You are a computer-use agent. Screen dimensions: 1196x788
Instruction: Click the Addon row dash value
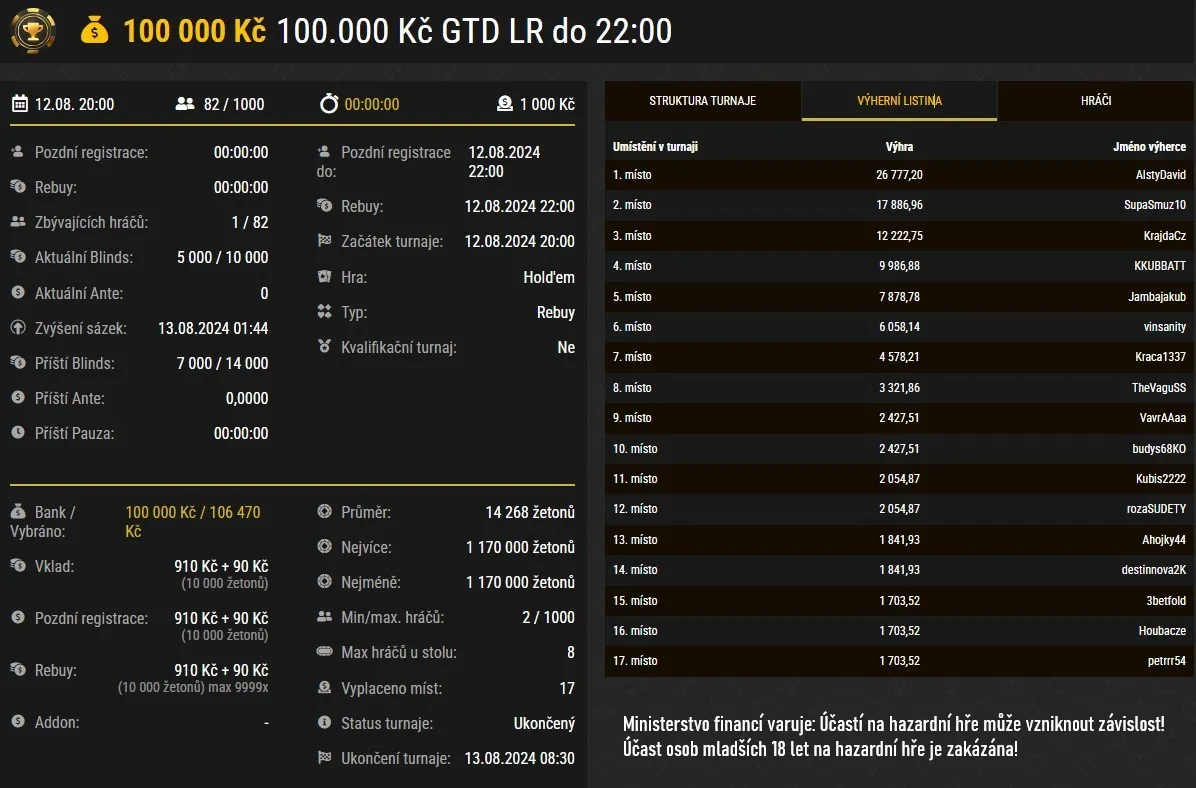(x=264, y=722)
